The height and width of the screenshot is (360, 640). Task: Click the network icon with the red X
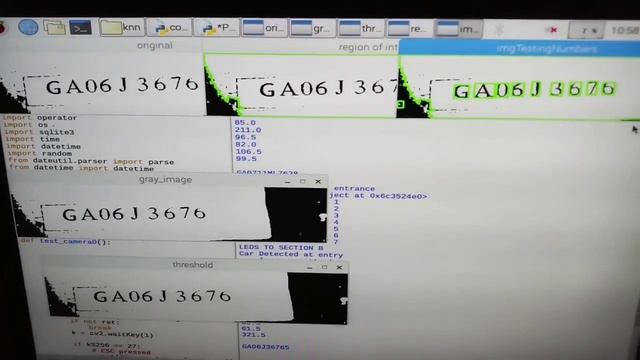(553, 30)
